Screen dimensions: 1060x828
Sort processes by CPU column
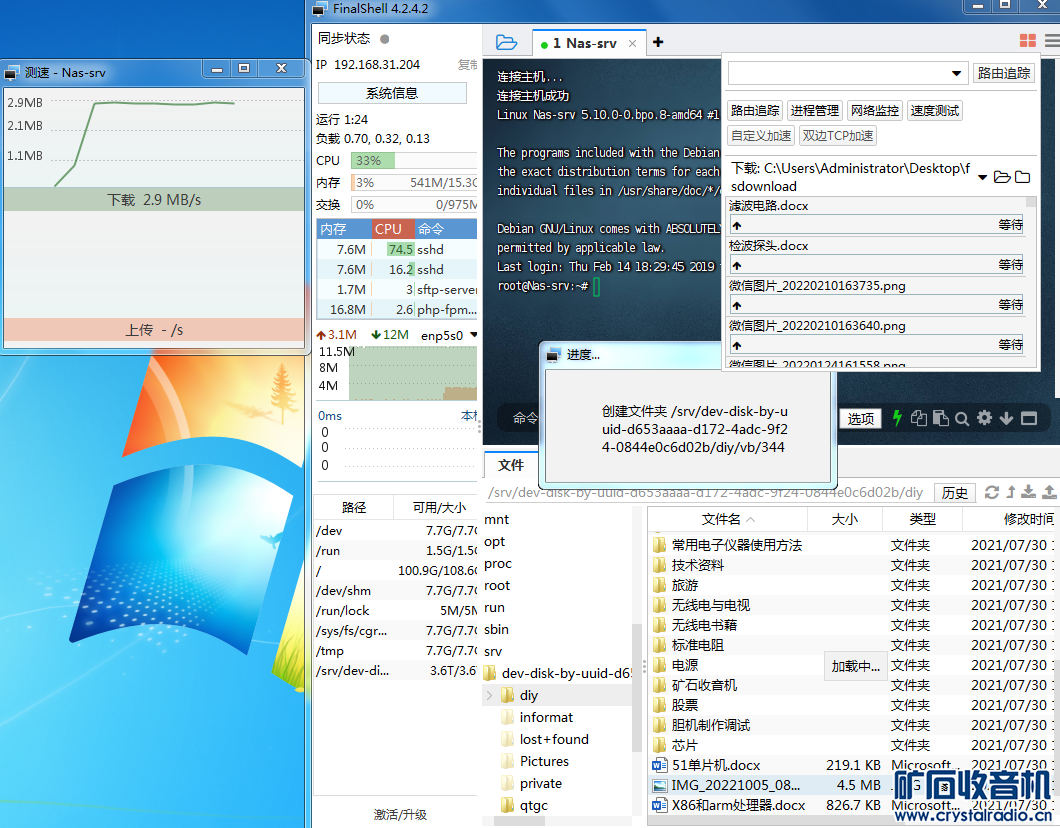388,229
